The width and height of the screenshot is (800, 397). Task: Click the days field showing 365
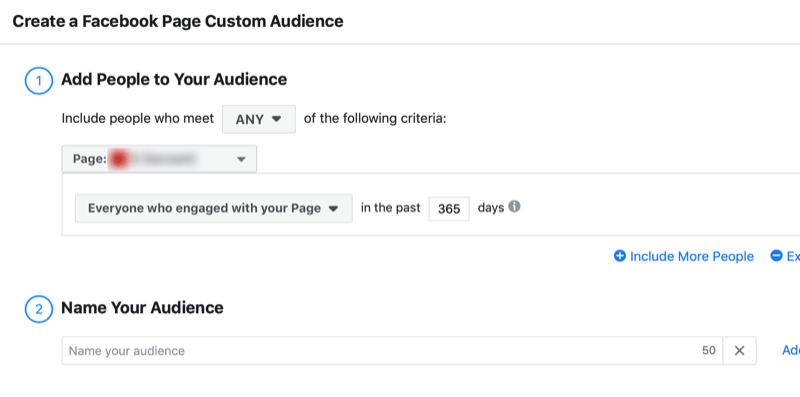pos(449,209)
